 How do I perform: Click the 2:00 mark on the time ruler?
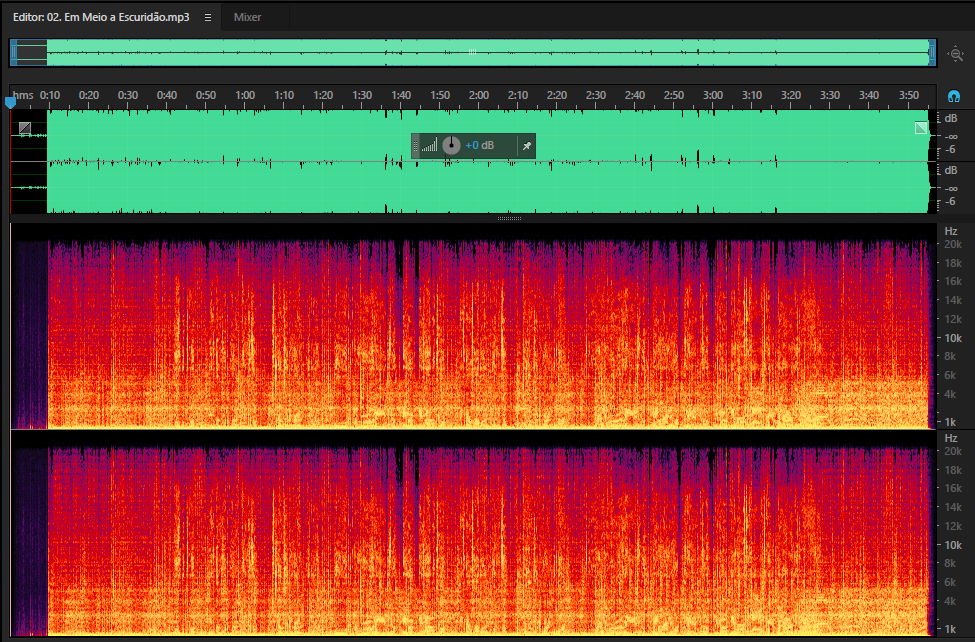click(479, 95)
